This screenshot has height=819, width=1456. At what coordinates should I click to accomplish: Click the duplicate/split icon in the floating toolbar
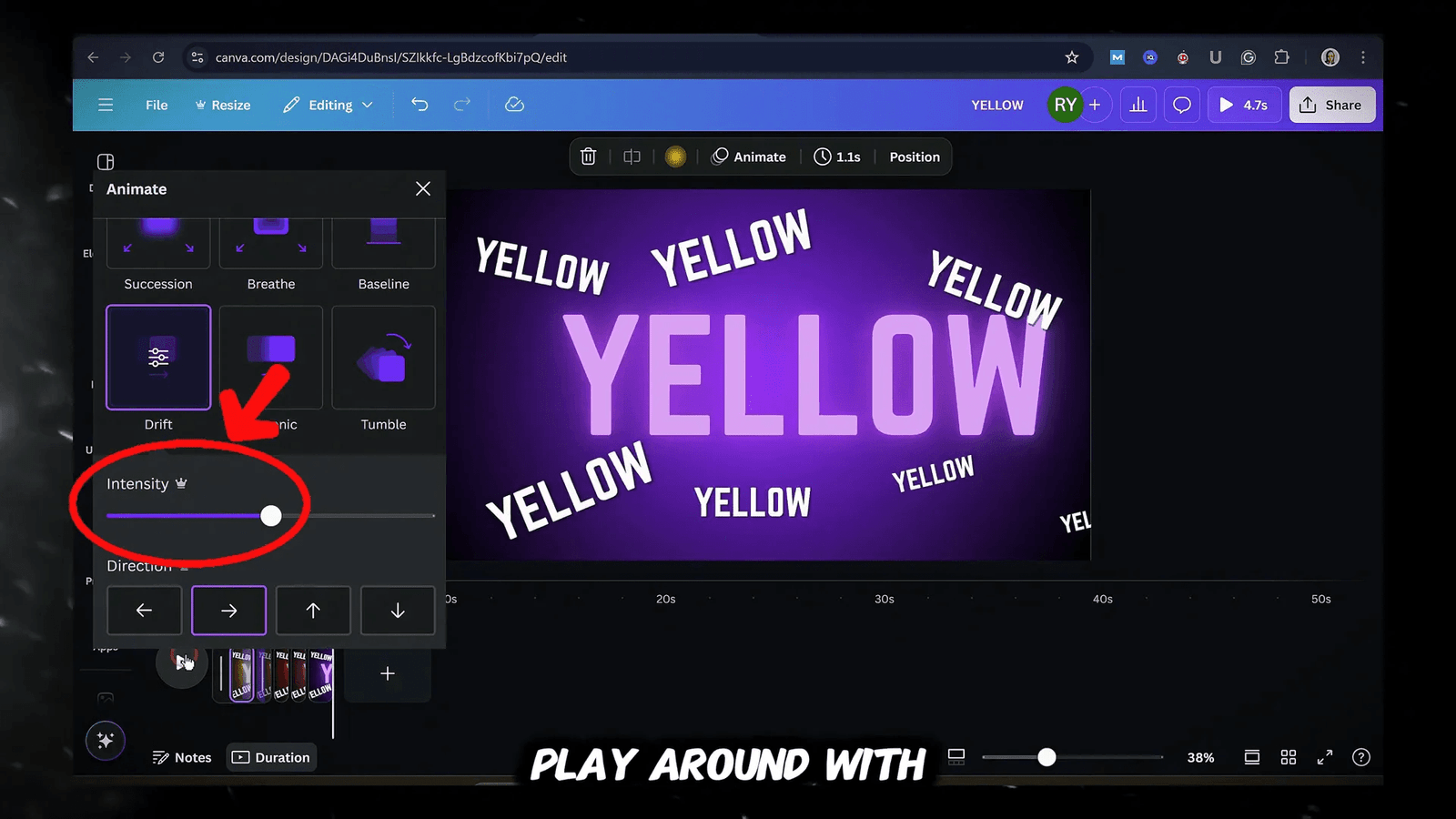click(x=632, y=156)
